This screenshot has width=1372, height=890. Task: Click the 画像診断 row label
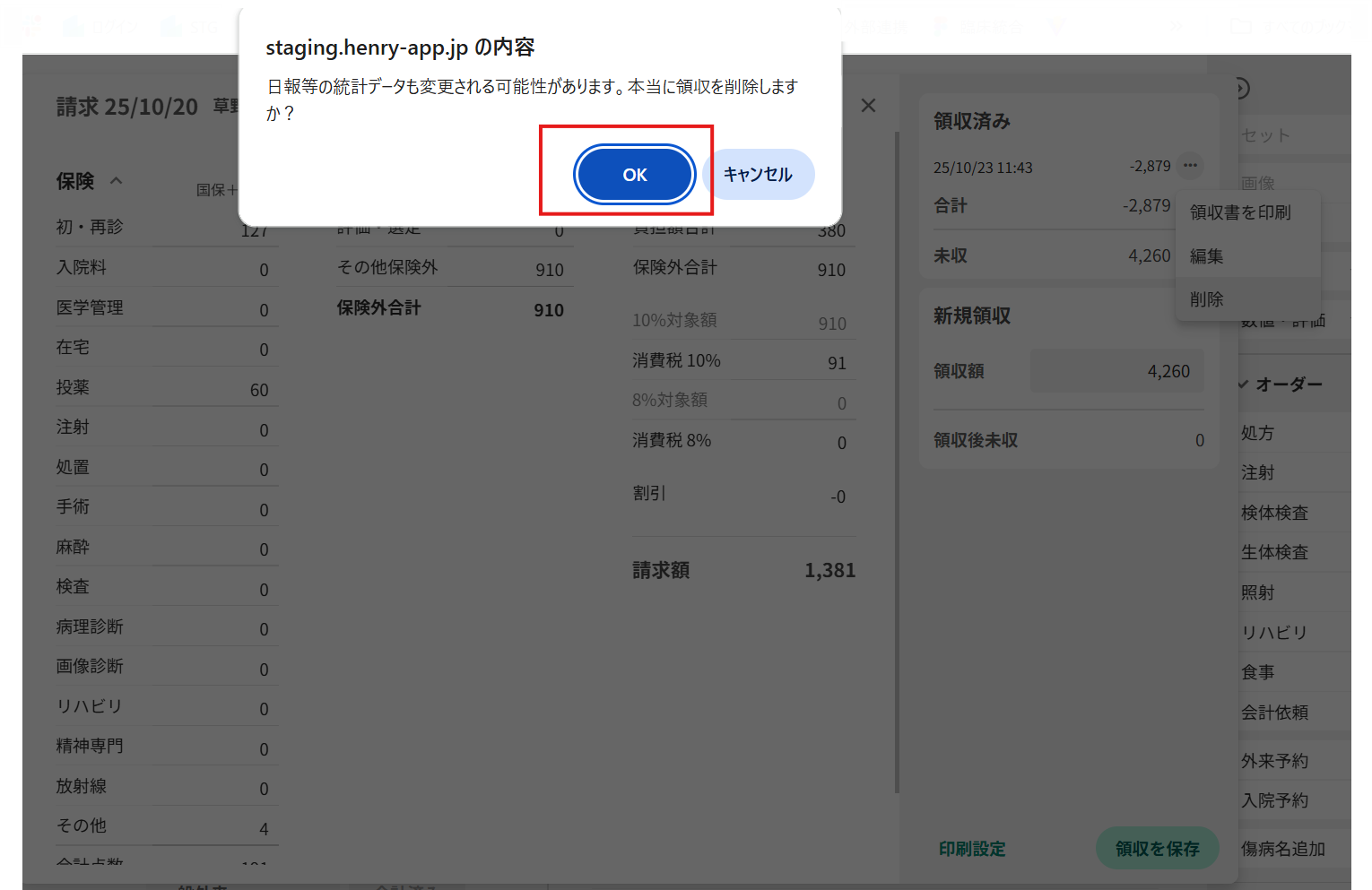90,666
